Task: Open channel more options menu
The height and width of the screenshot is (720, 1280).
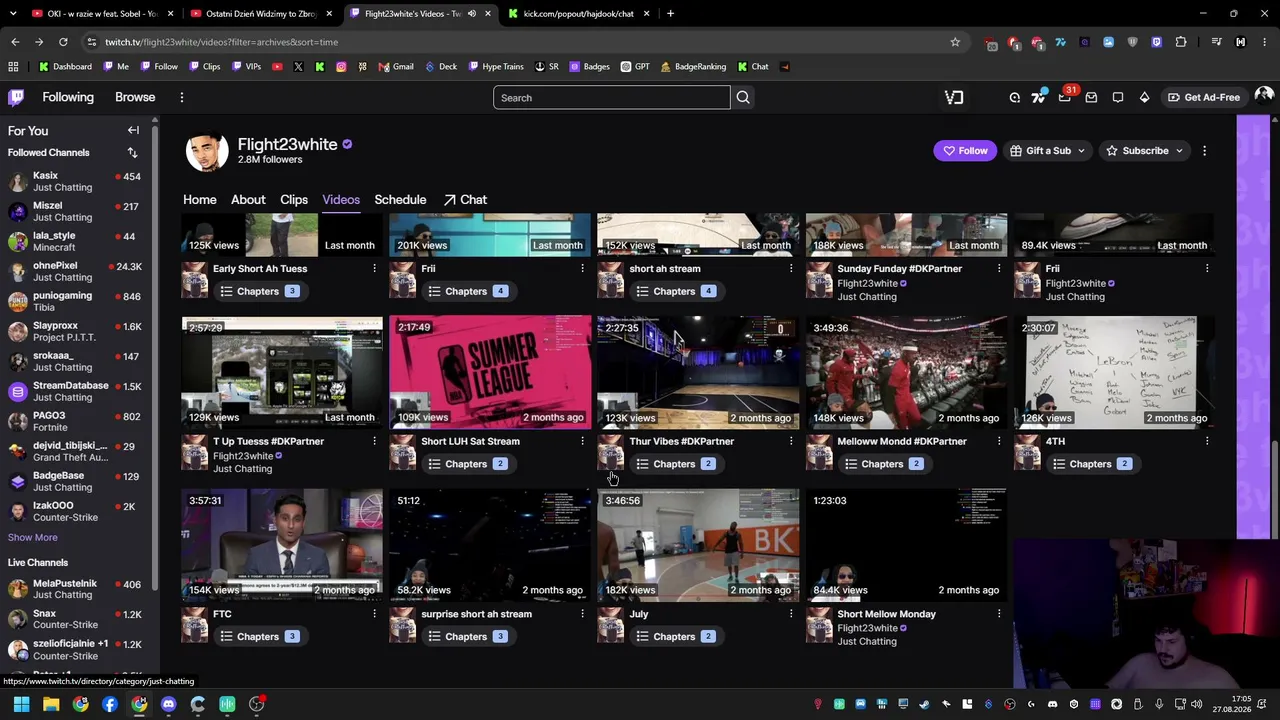Action: (1204, 151)
